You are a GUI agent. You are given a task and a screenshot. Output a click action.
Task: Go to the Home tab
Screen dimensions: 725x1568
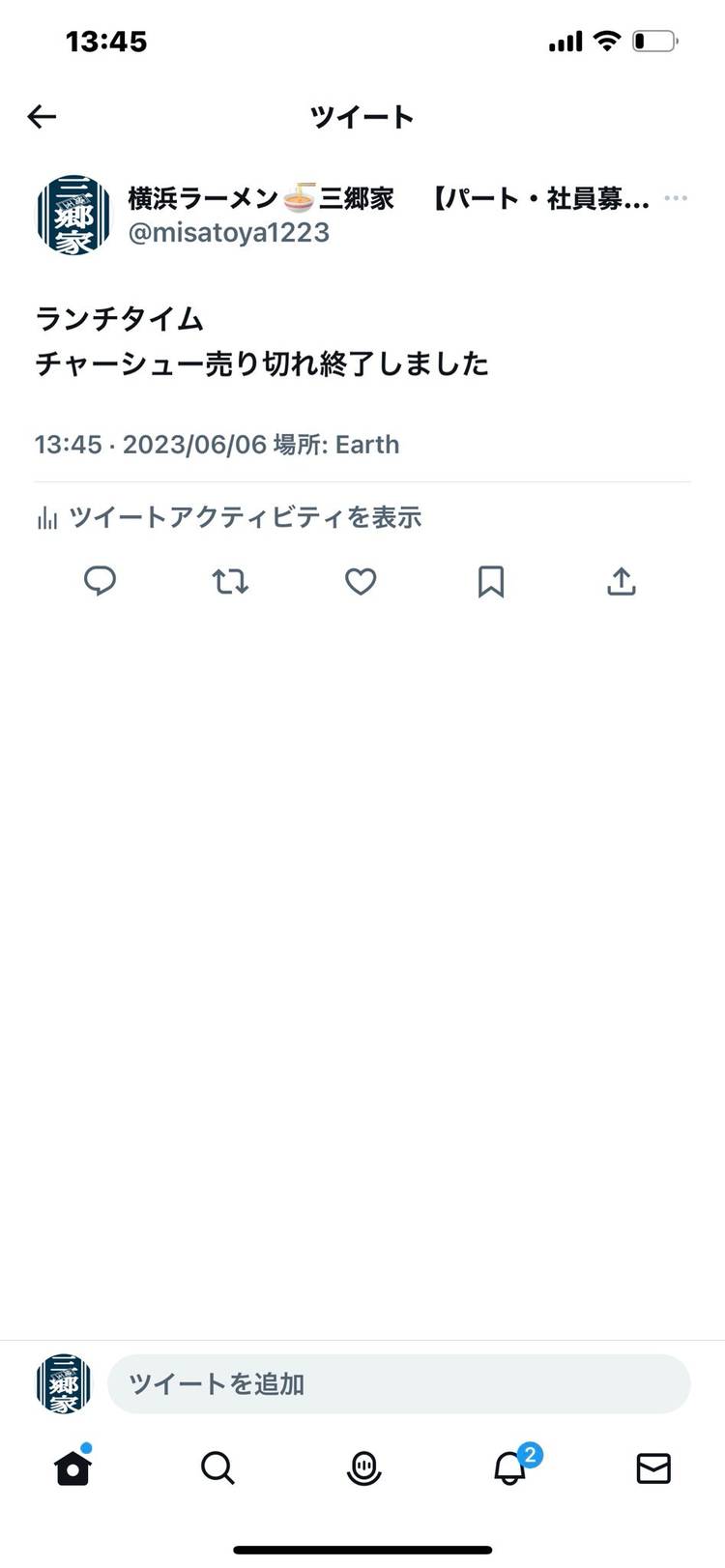click(x=72, y=1468)
